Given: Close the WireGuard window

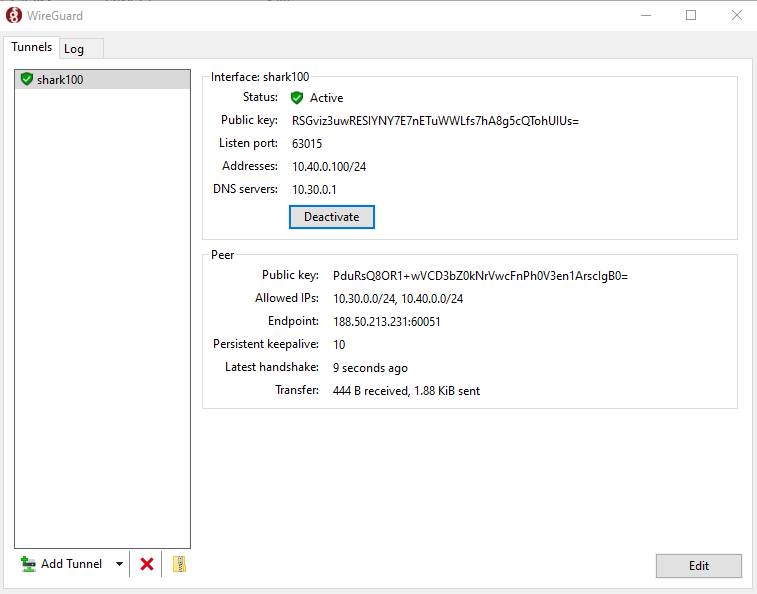Looking at the screenshot, I should [737, 15].
